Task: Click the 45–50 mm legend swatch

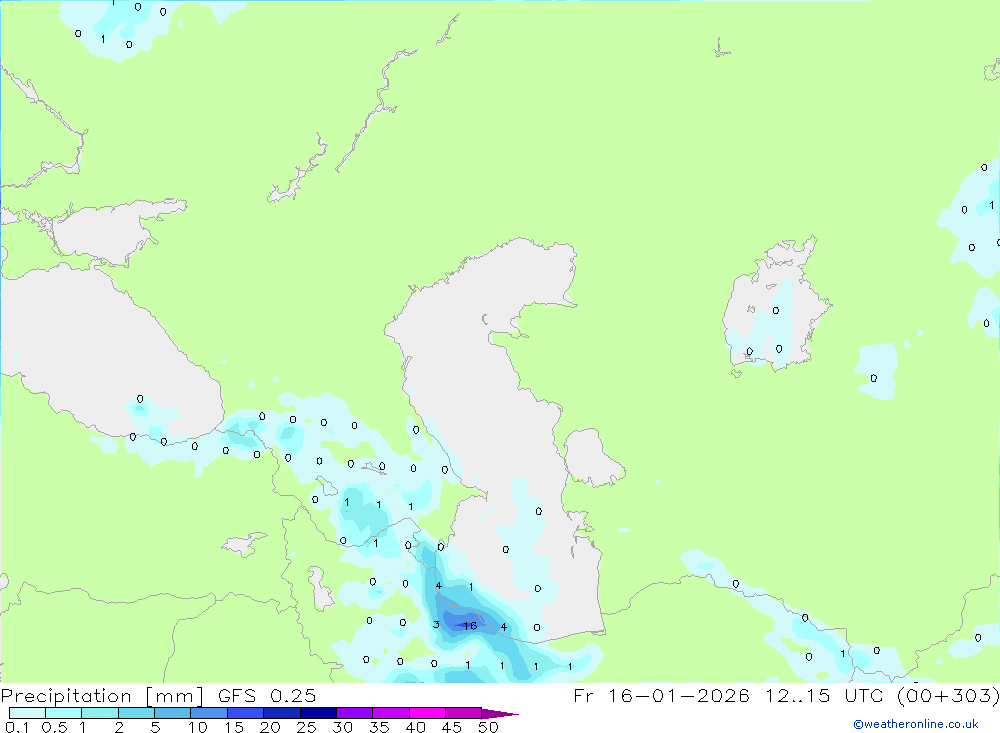Action: [464, 713]
